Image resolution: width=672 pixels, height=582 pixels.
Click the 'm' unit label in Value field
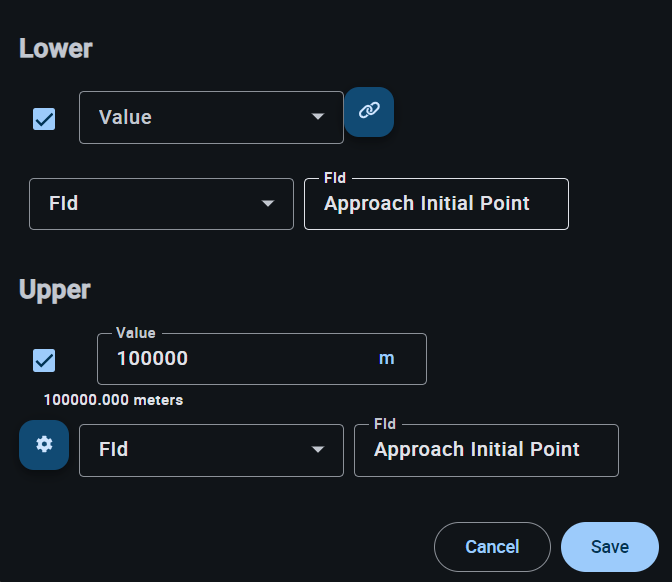point(386,359)
